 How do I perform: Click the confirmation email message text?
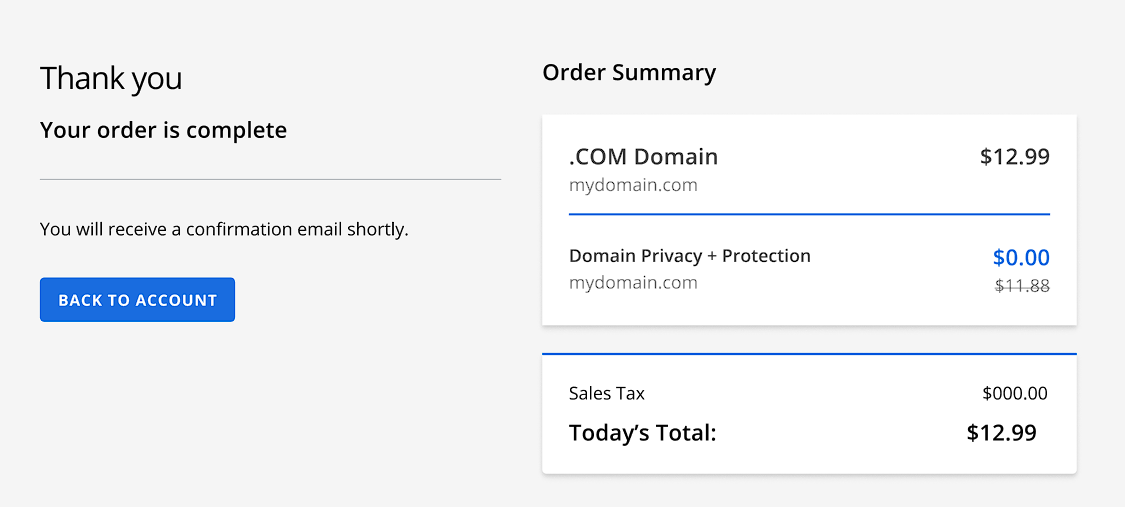(x=224, y=229)
